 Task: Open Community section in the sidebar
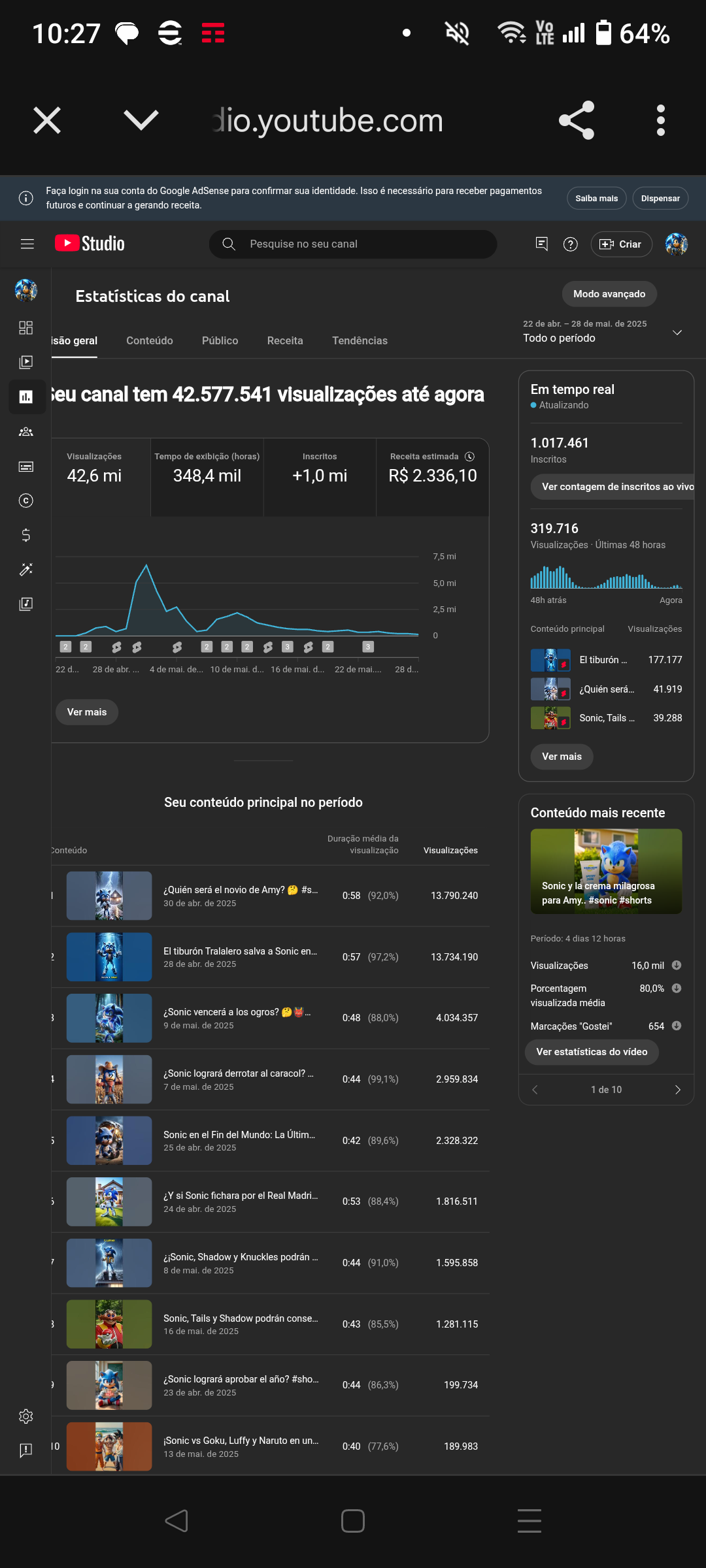point(26,432)
